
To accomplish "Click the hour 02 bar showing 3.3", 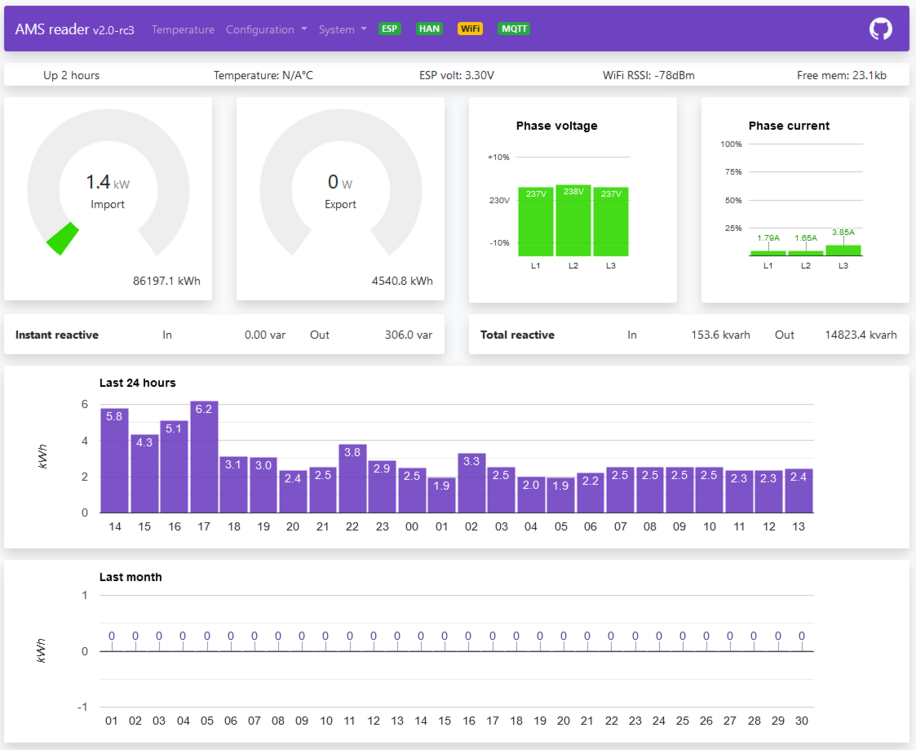I will click(x=472, y=483).
